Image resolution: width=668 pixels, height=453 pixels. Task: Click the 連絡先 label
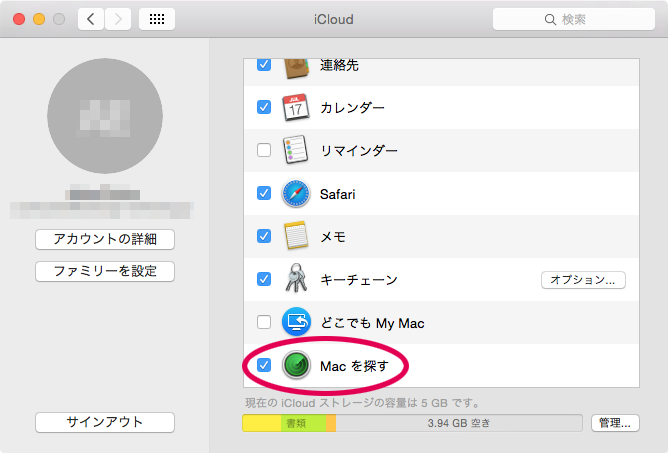tap(339, 65)
